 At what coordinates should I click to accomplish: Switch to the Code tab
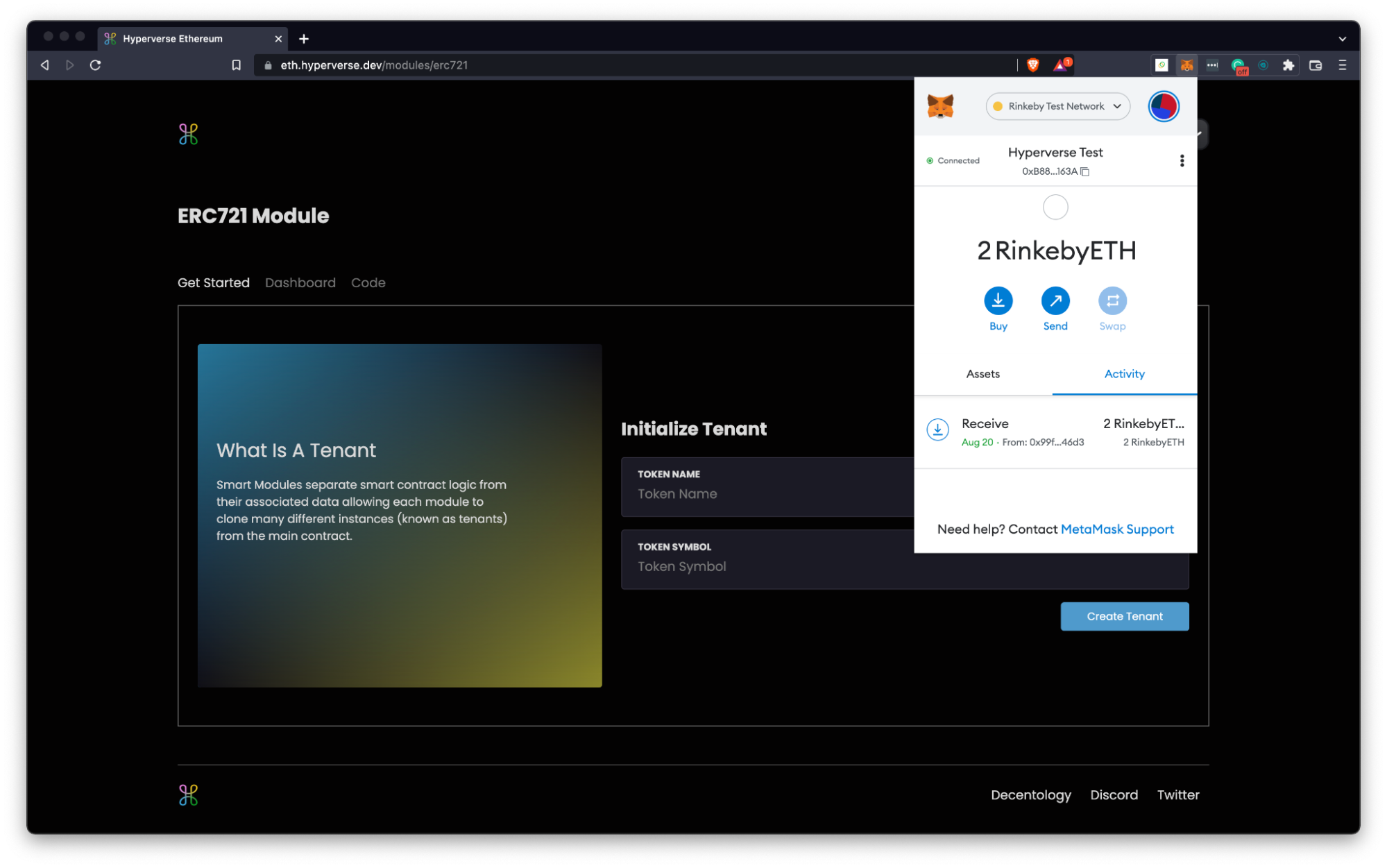(368, 282)
